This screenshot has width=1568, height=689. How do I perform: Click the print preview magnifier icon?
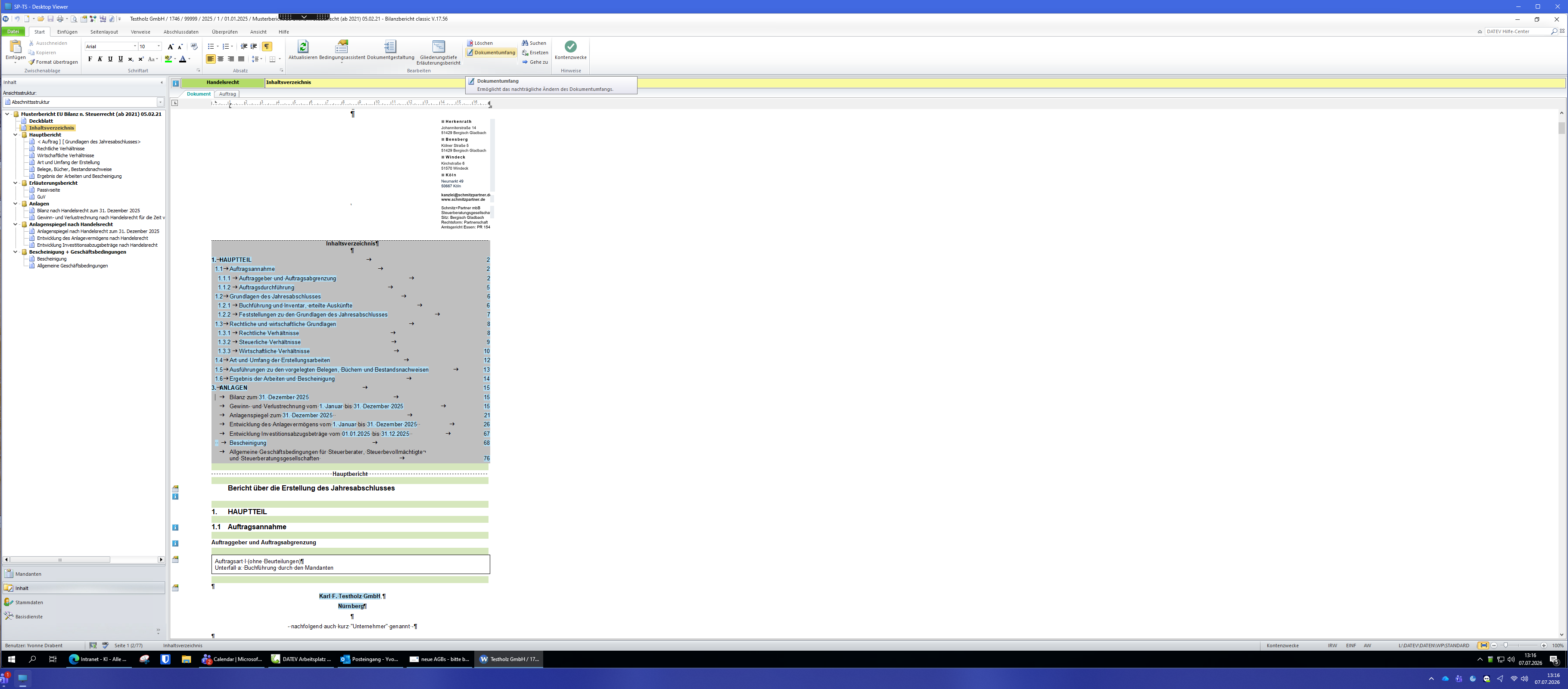[74, 19]
